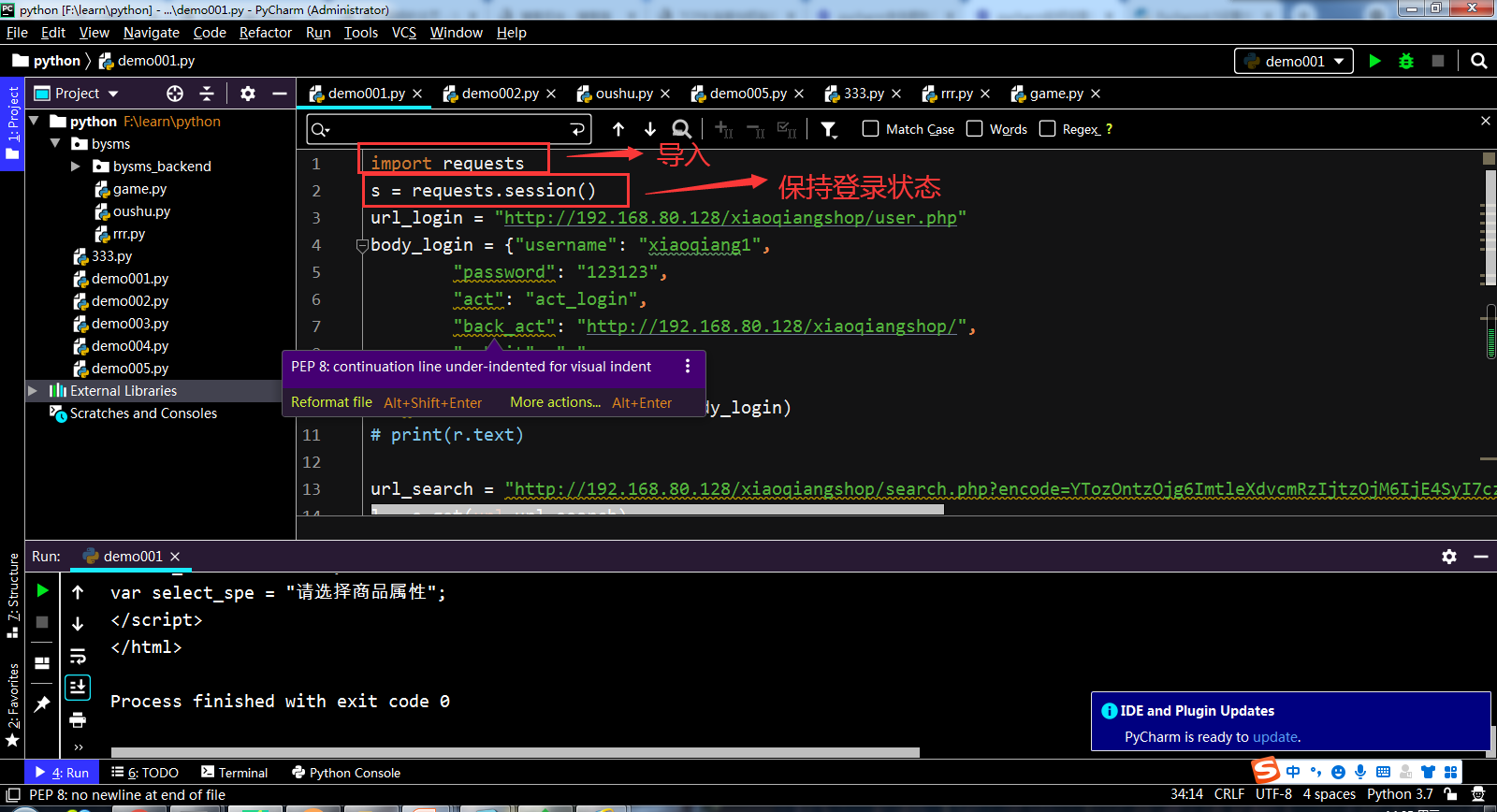Open the VCS menu

click(x=404, y=33)
